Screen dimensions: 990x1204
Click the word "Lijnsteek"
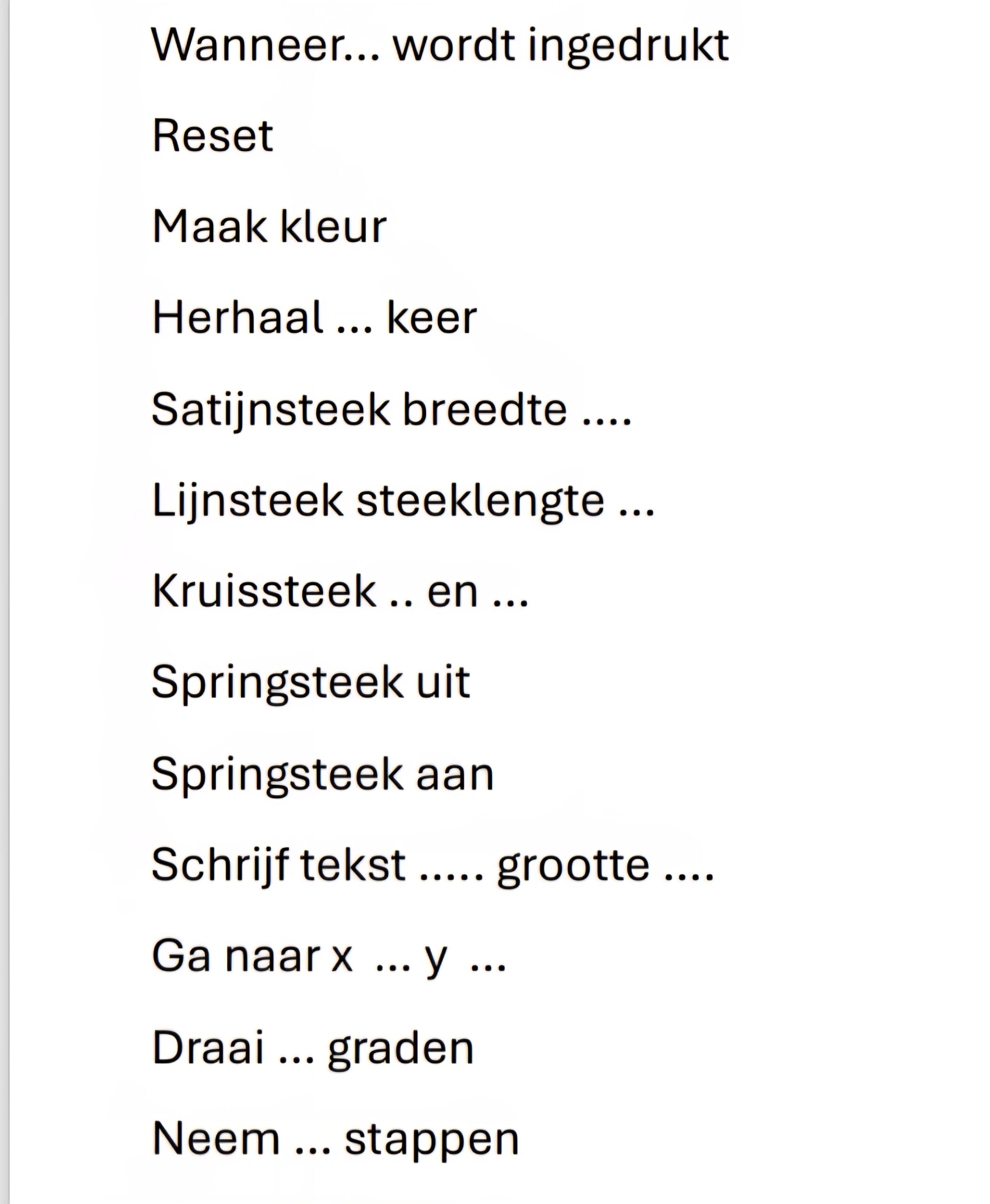(247, 500)
